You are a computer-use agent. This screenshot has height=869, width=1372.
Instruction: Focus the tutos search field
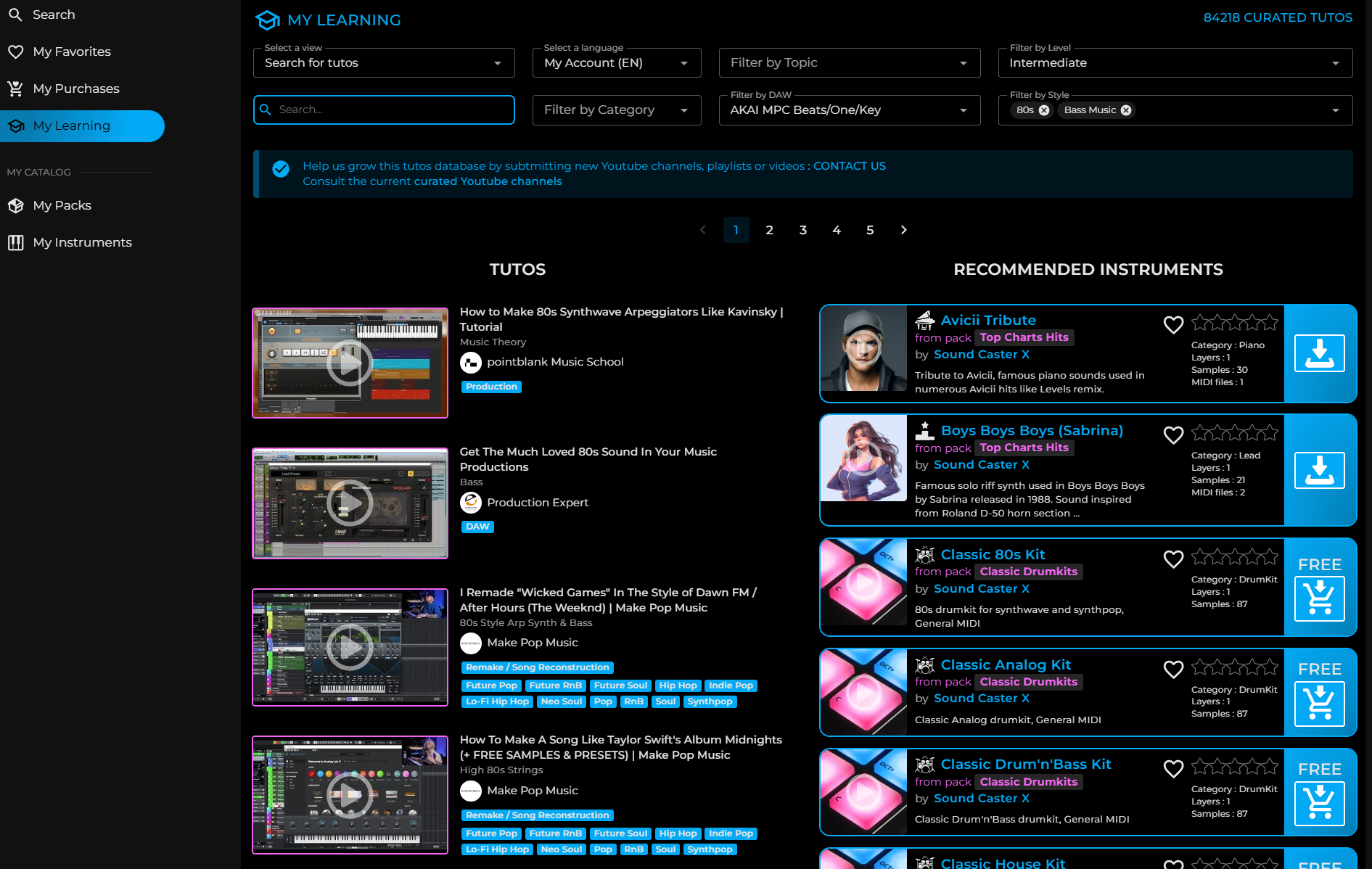coord(384,110)
